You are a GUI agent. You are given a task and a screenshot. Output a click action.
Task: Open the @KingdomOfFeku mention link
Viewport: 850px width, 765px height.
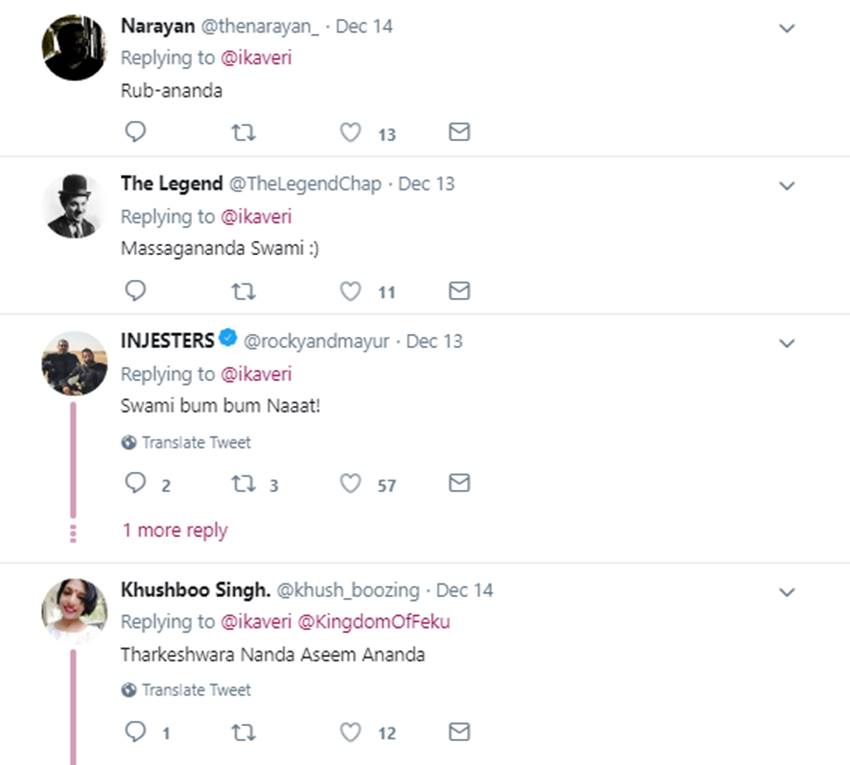tap(374, 621)
